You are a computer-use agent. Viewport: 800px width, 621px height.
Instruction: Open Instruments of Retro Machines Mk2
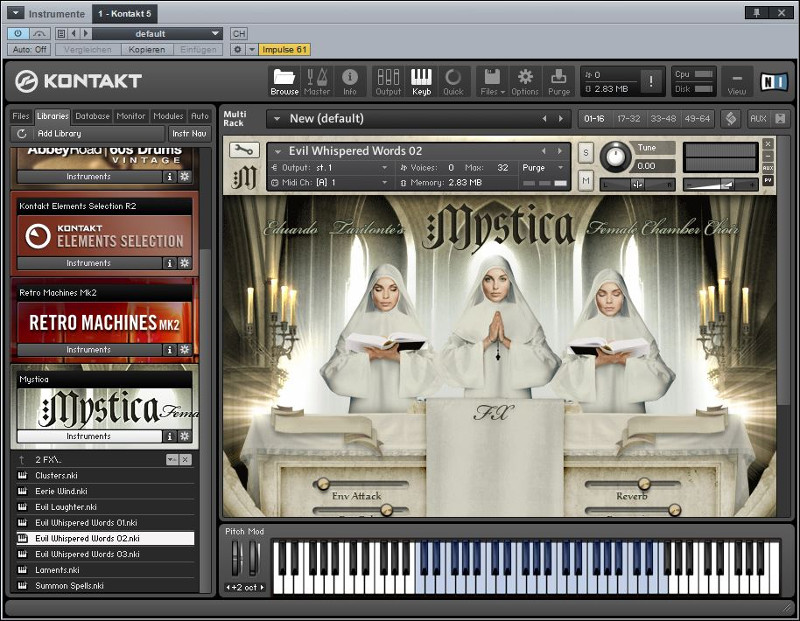[x=89, y=350]
